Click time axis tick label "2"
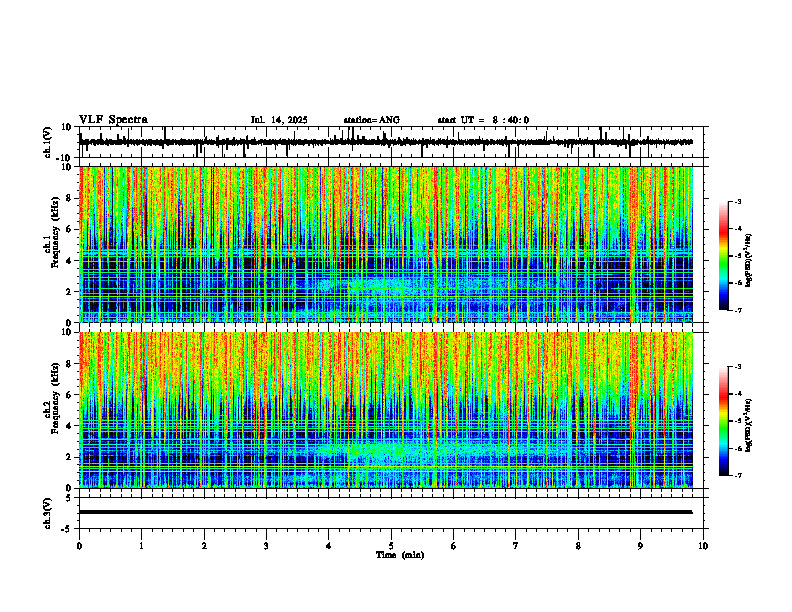The image size is (792, 612). [x=204, y=546]
